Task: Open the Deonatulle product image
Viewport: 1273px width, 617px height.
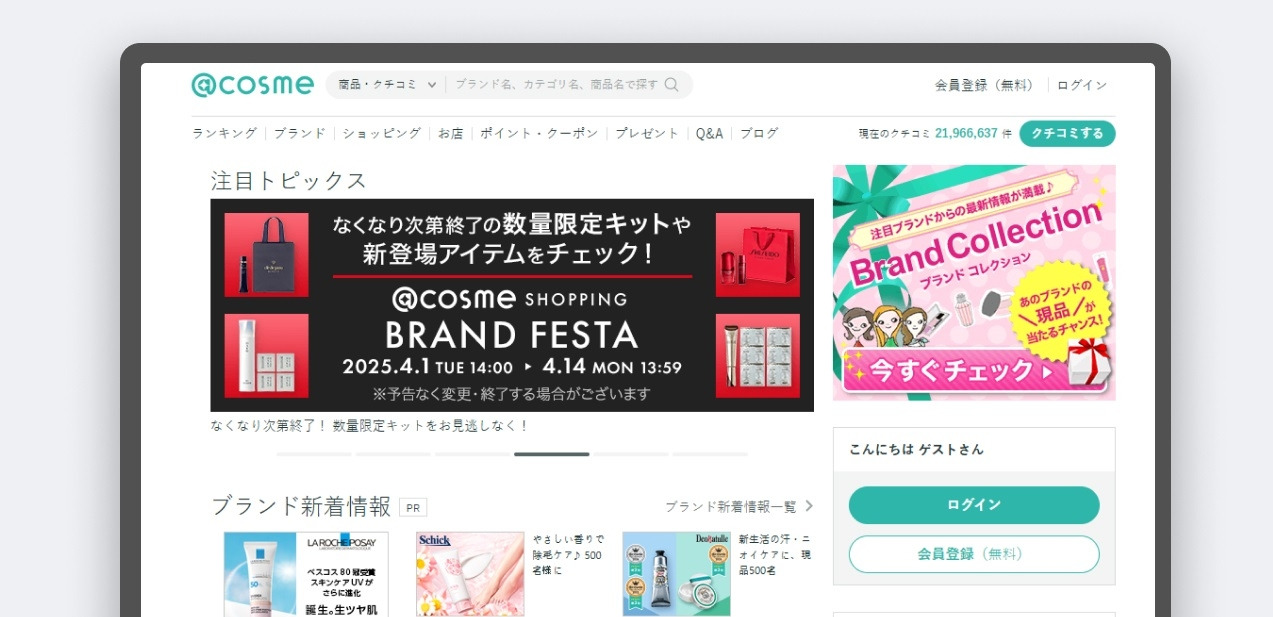Action: [676, 574]
